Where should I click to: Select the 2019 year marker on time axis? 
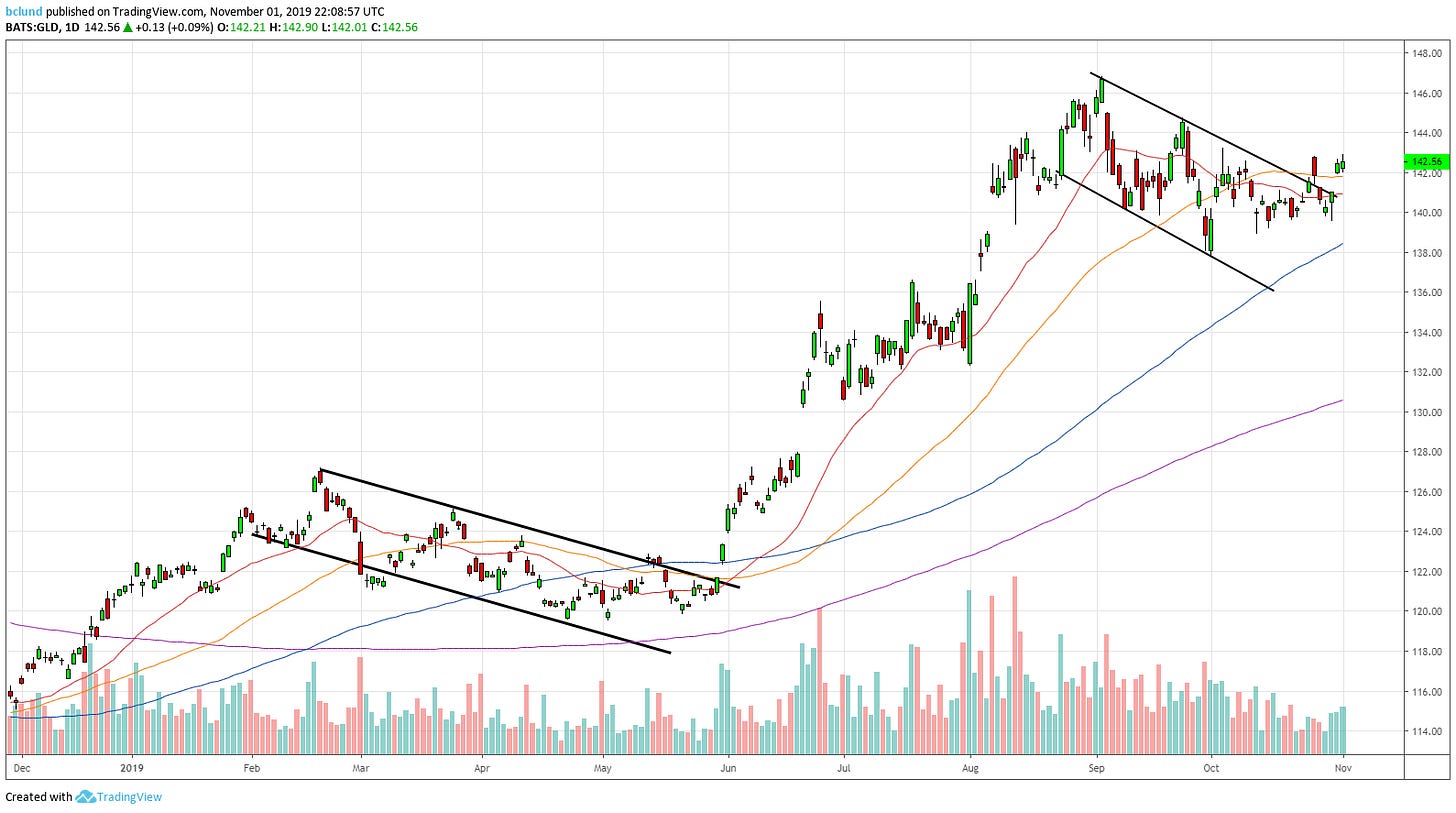[133, 768]
